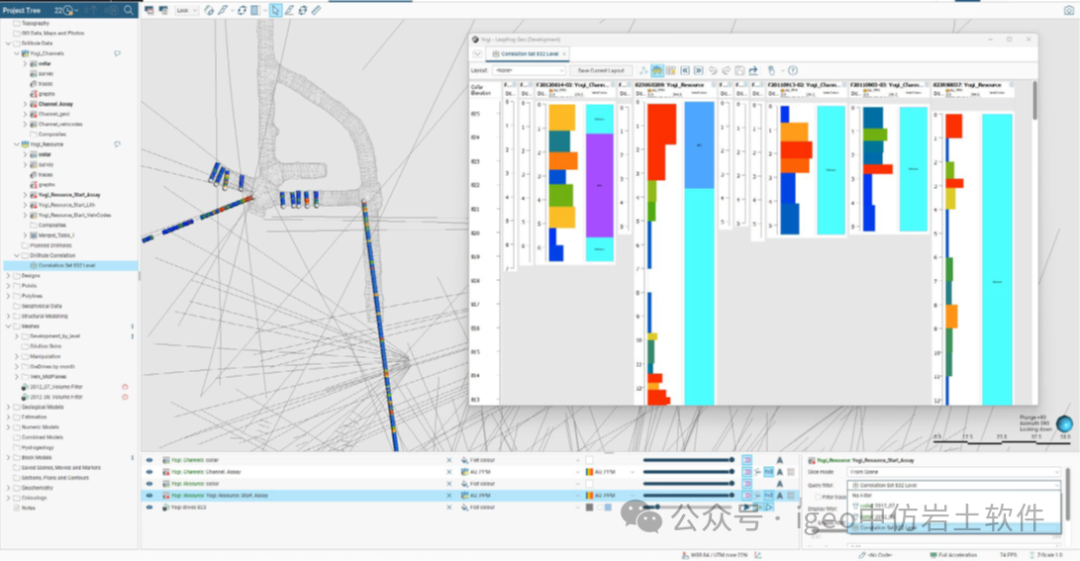Open the Query filter combo box
Screen dimensions: 1080x561
(953, 484)
